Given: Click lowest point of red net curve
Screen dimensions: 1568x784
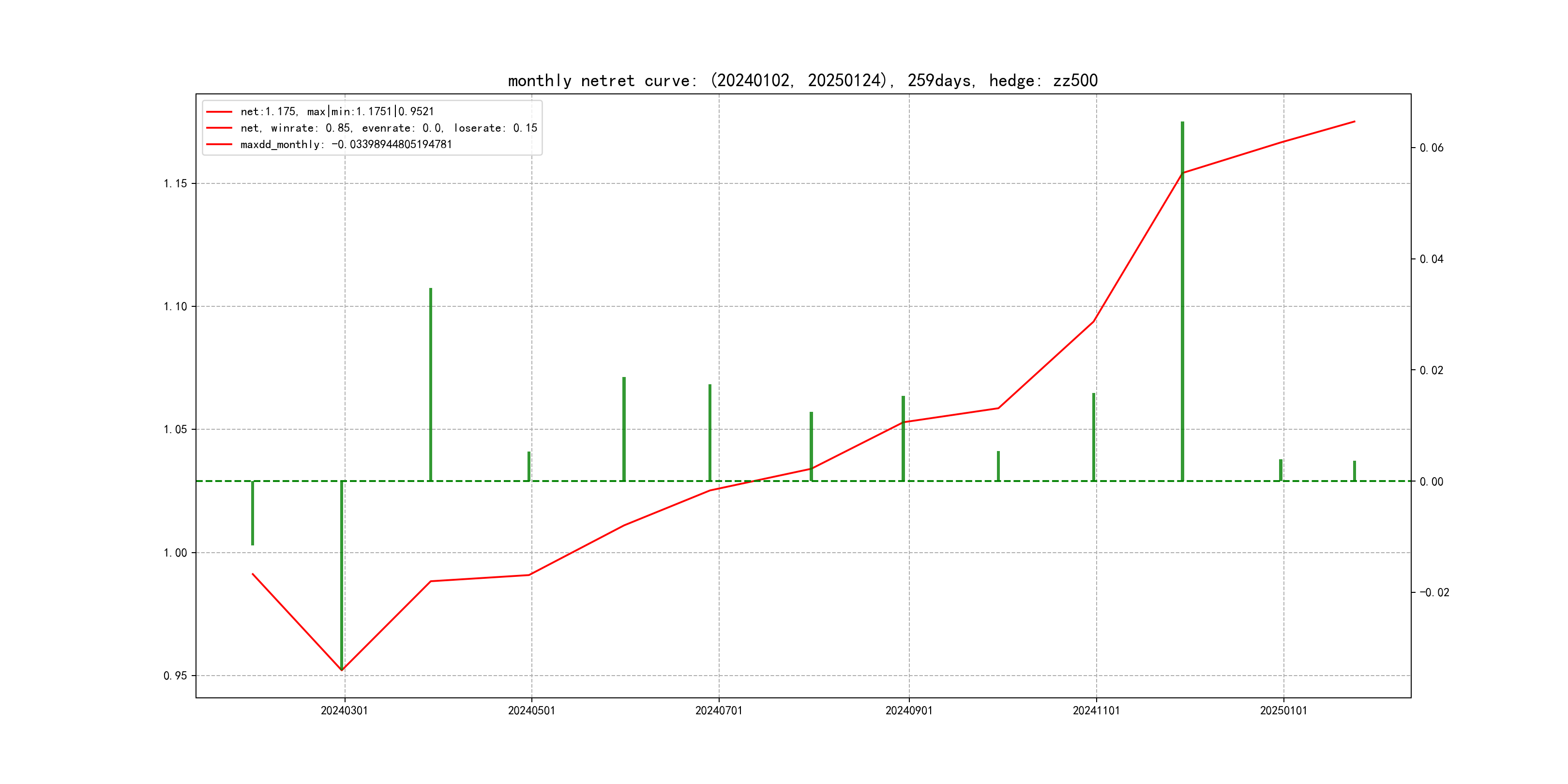Looking at the screenshot, I should click(x=342, y=670).
